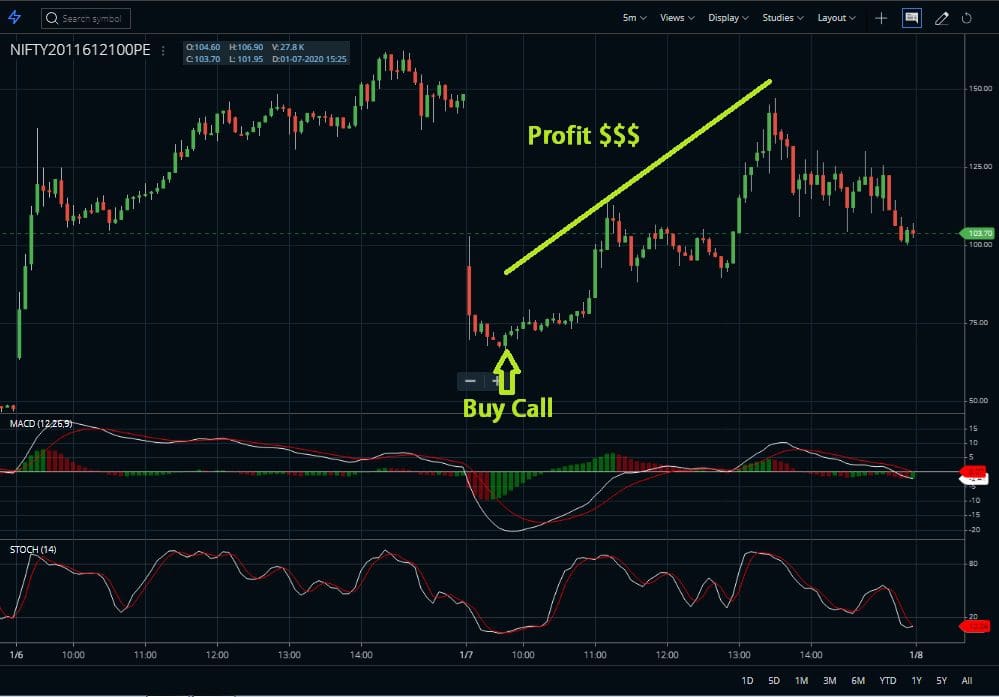Screen dimensions: 999x697
Task: Zoom out using the minus button on chart
Action: pos(470,381)
